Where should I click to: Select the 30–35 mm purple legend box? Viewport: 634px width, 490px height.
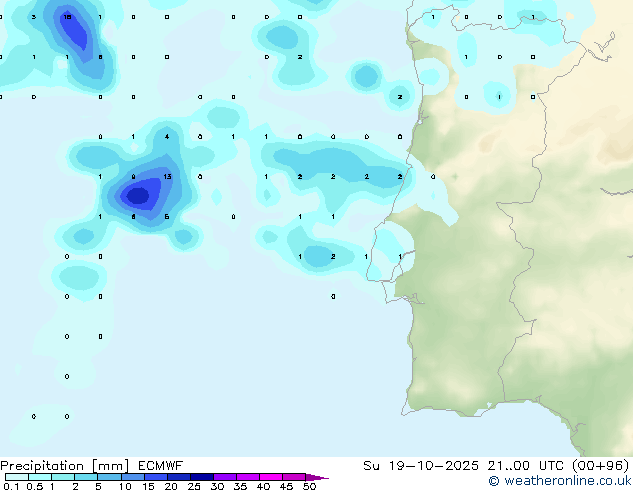pos(224,477)
